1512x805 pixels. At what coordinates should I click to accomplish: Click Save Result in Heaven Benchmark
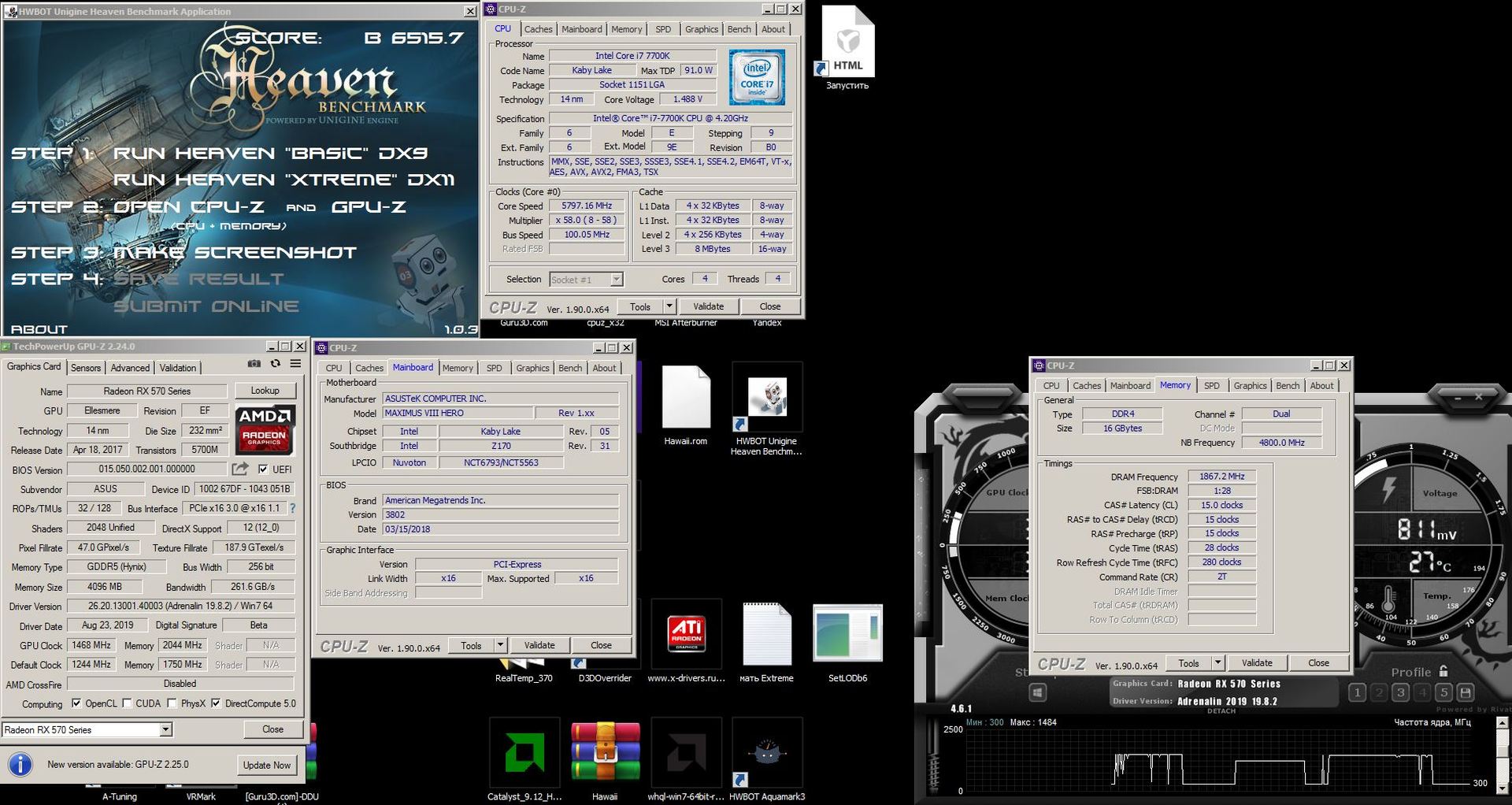click(x=199, y=279)
